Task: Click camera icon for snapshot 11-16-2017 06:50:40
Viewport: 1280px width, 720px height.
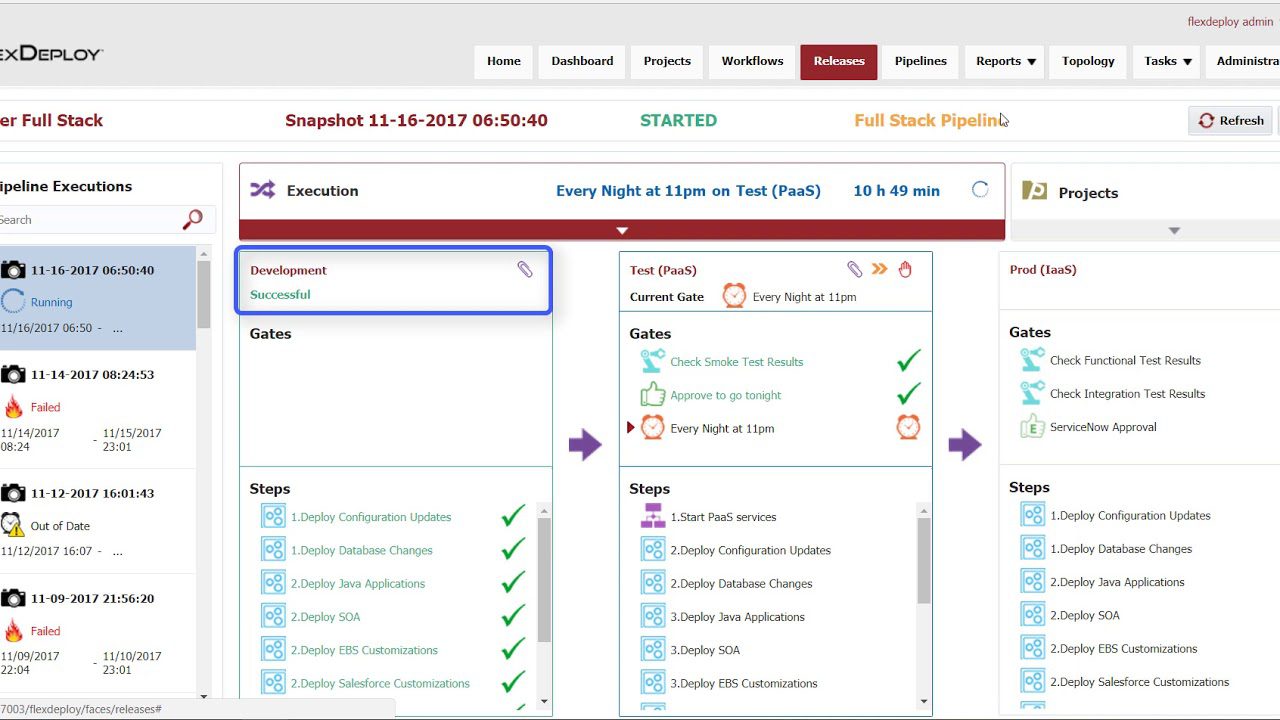Action: (13, 270)
